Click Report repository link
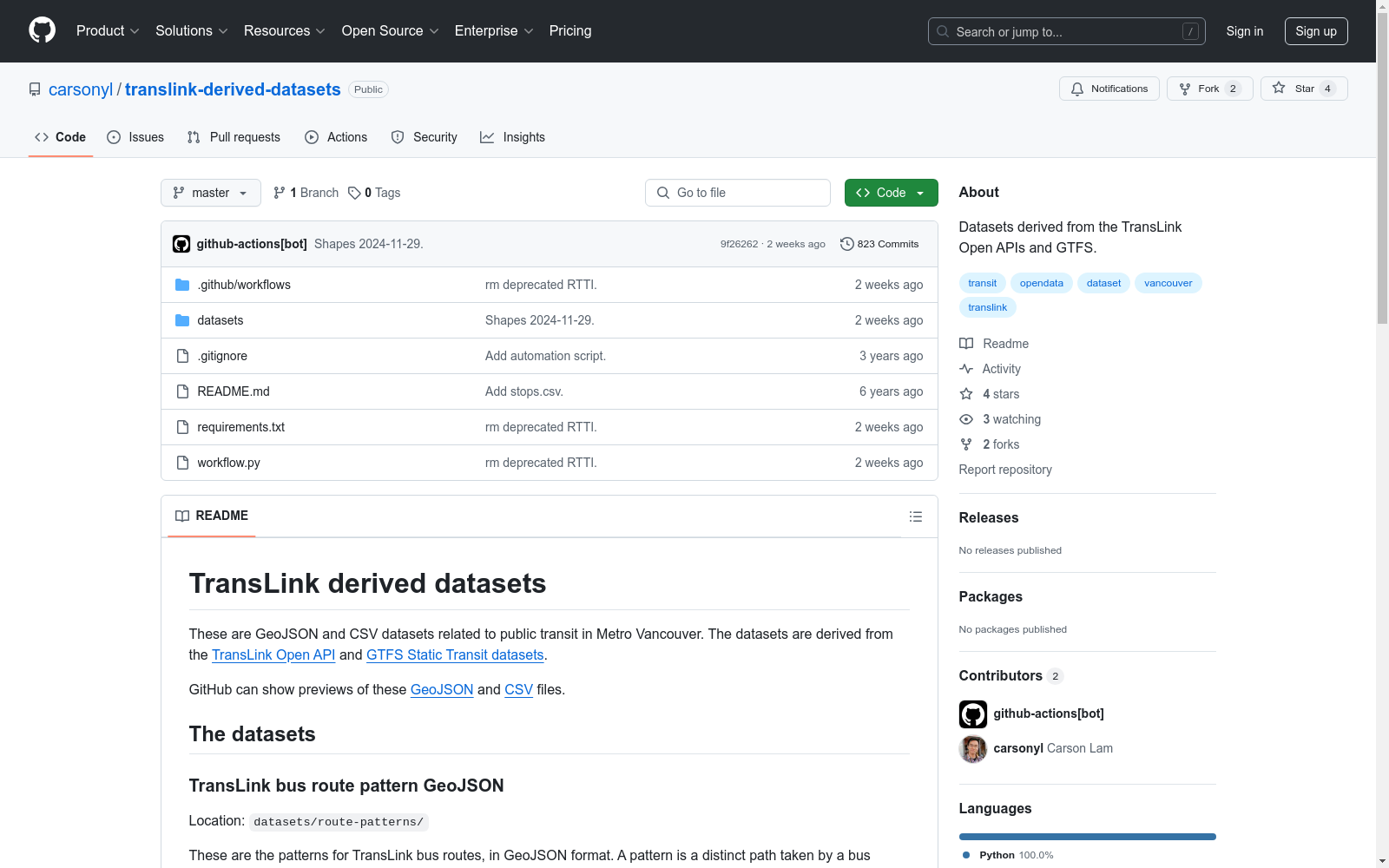Viewport: 1389px width, 868px height. click(1005, 470)
